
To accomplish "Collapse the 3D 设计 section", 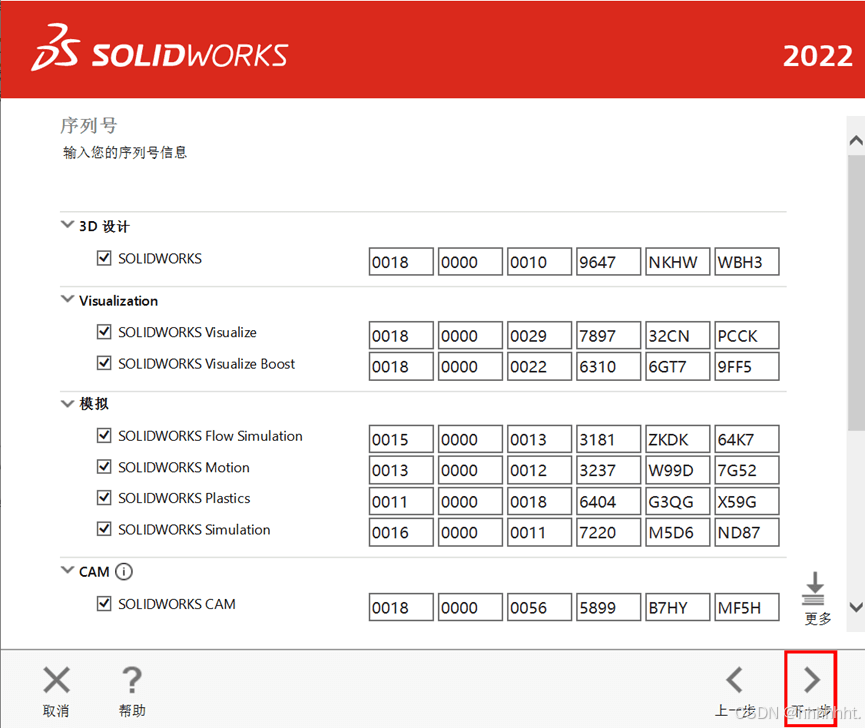I will pos(67,224).
